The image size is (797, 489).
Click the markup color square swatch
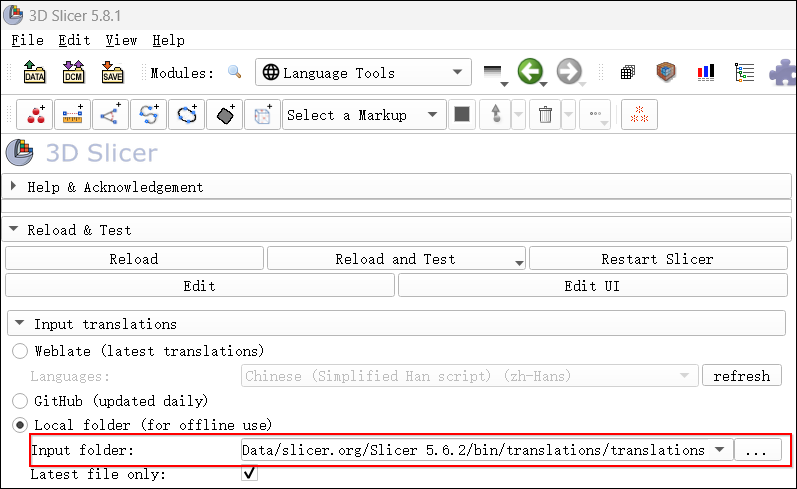(461, 115)
